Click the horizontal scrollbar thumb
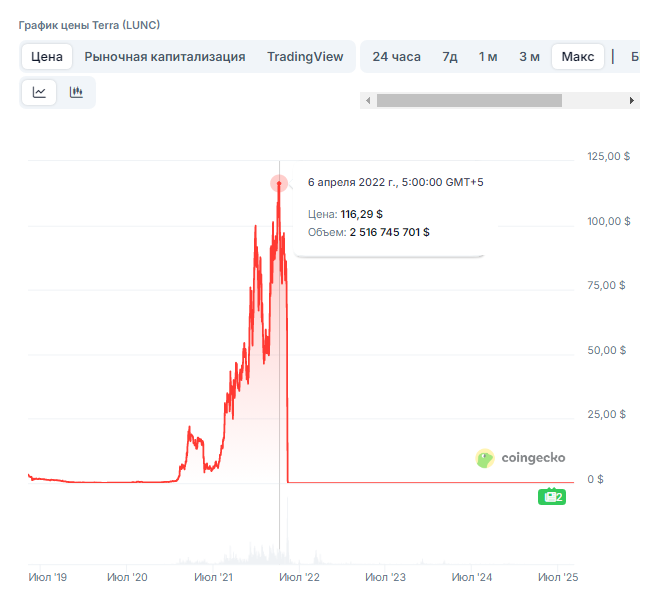This screenshot has height=599, width=655. coord(469,101)
